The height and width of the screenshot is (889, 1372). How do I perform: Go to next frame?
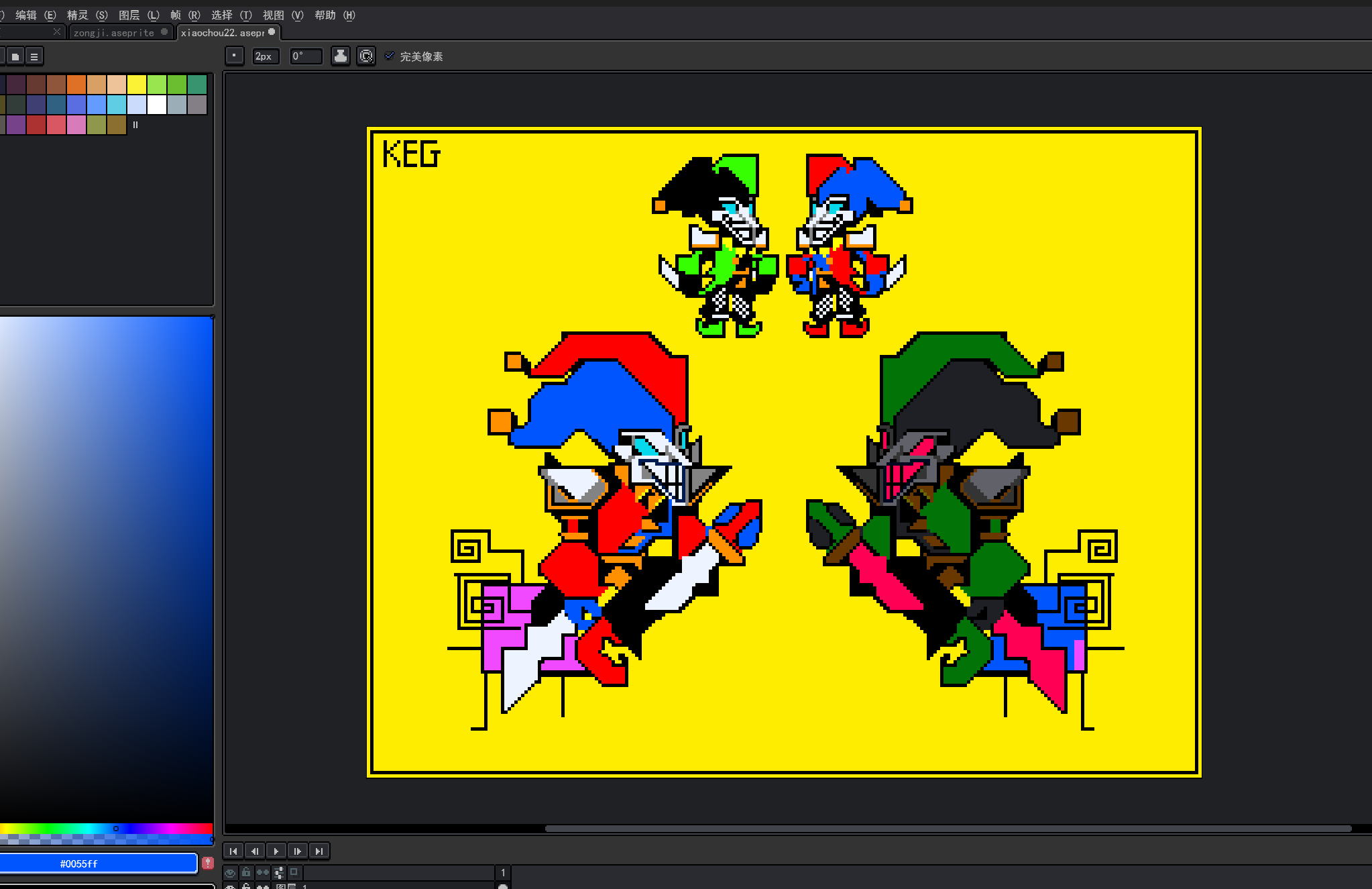[298, 851]
